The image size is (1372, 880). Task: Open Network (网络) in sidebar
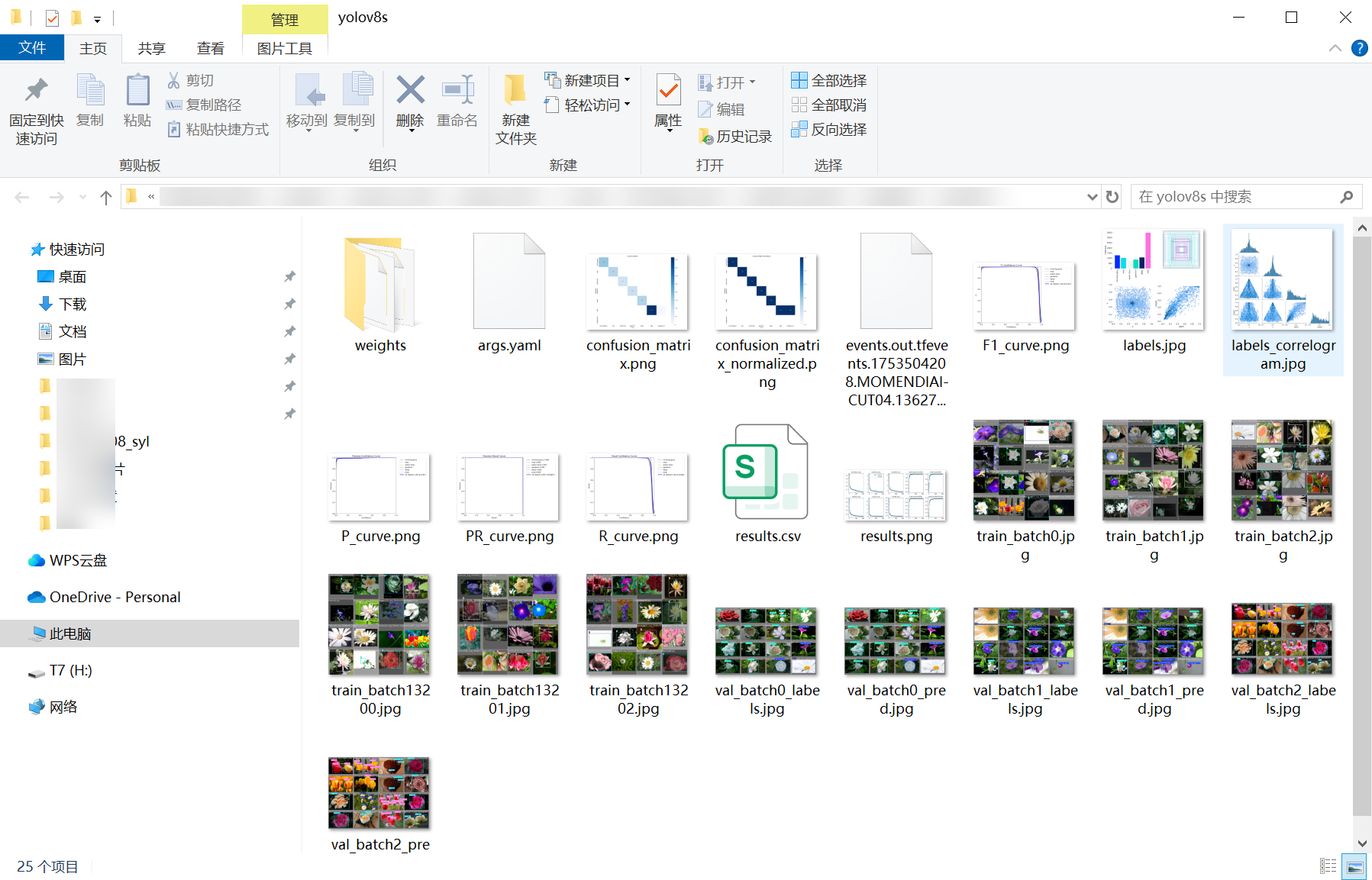pyautogui.click(x=52, y=707)
